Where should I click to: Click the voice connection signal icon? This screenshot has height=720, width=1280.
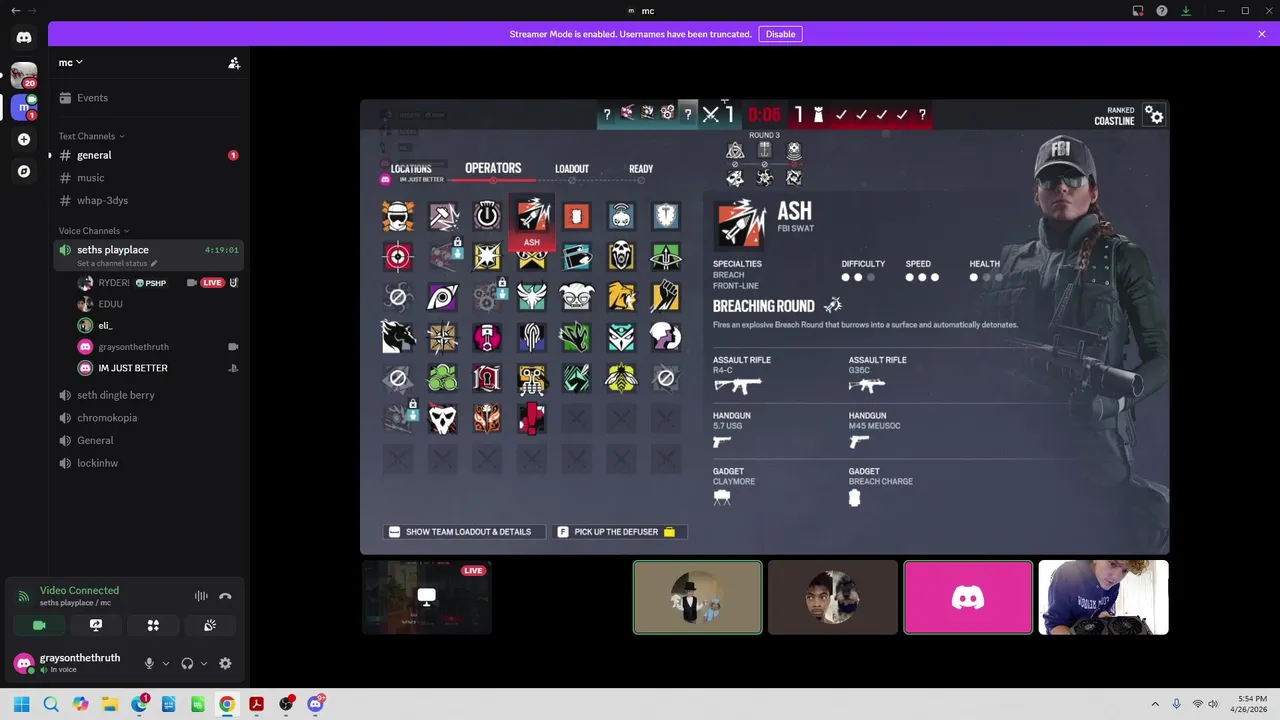(x=23, y=596)
